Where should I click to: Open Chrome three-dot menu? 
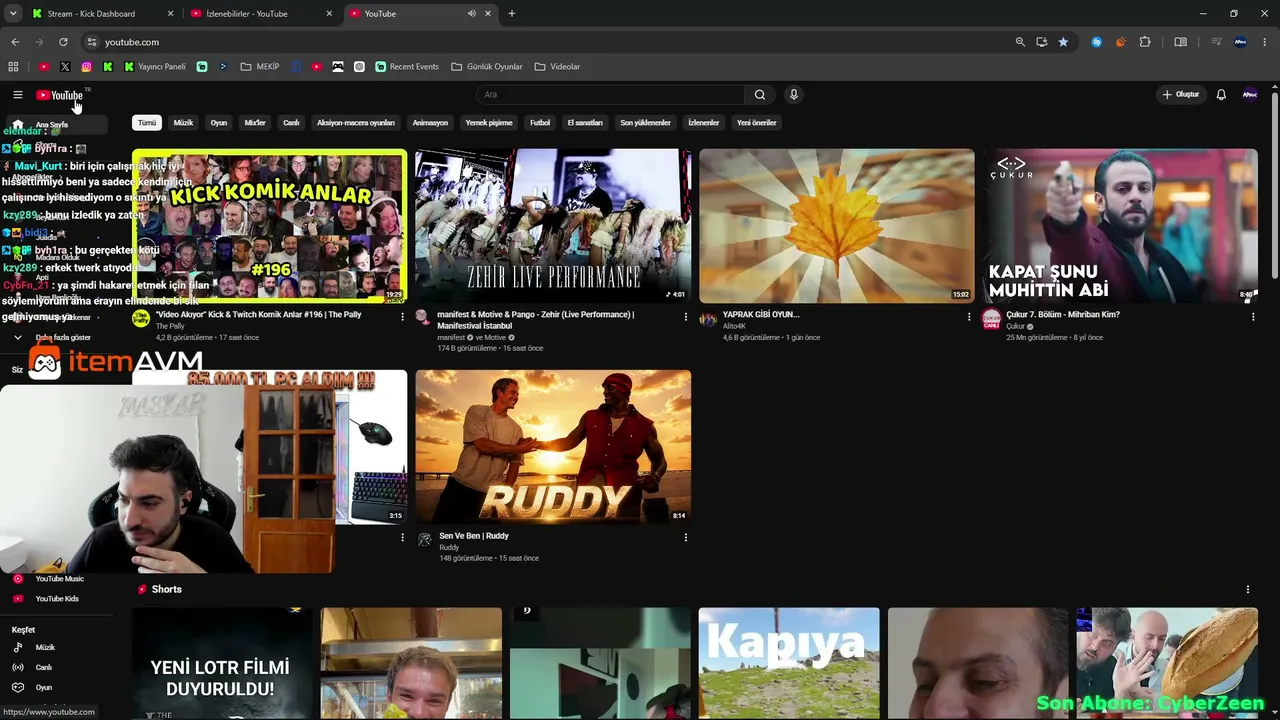(x=1265, y=42)
